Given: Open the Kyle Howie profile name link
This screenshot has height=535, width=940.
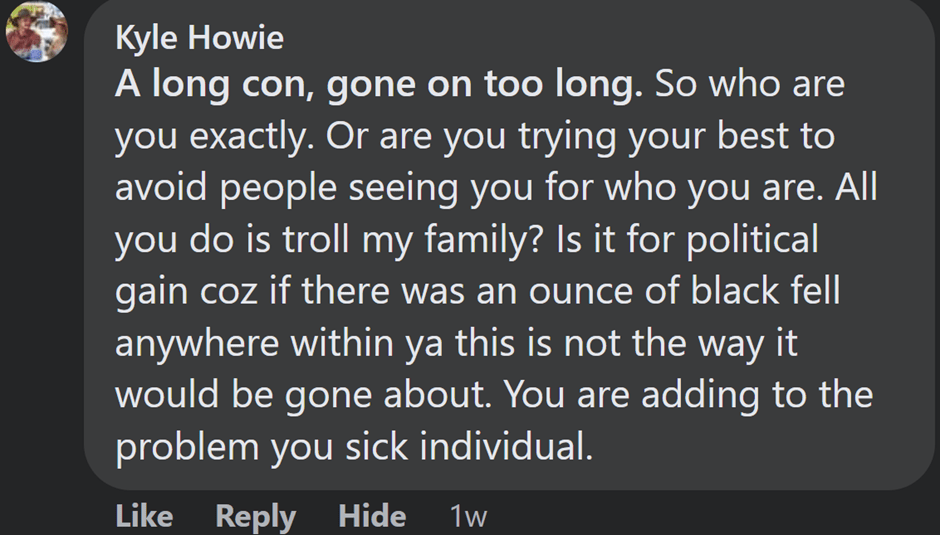Looking at the screenshot, I should click(x=199, y=38).
